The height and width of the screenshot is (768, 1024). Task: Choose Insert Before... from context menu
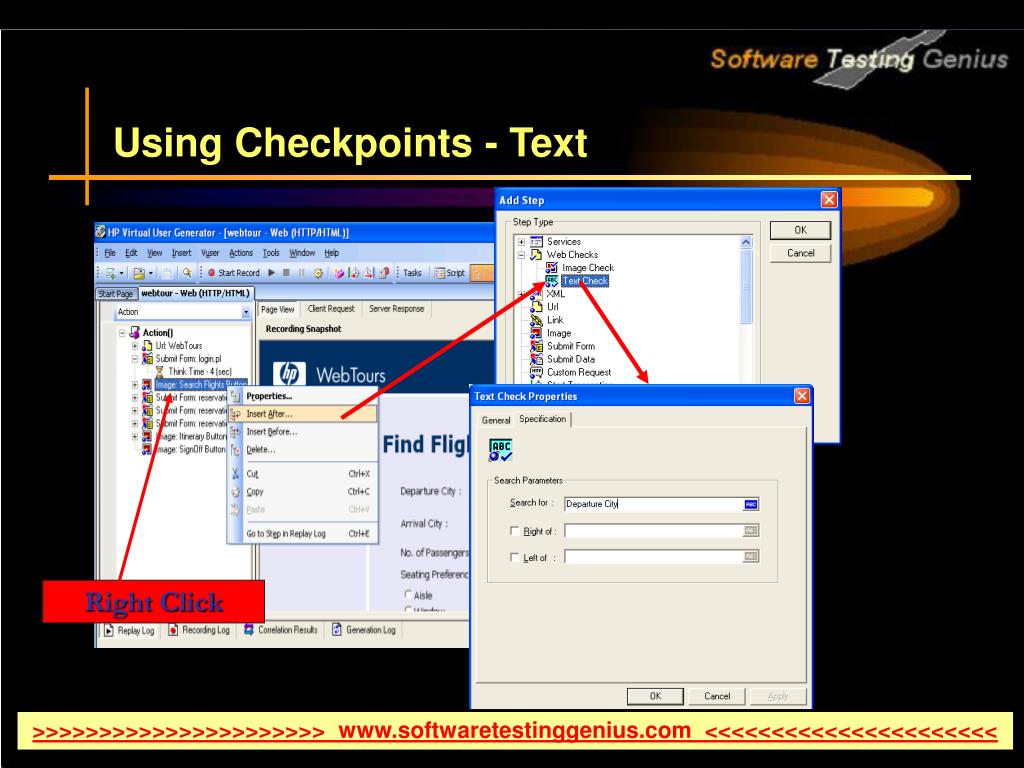click(302, 432)
